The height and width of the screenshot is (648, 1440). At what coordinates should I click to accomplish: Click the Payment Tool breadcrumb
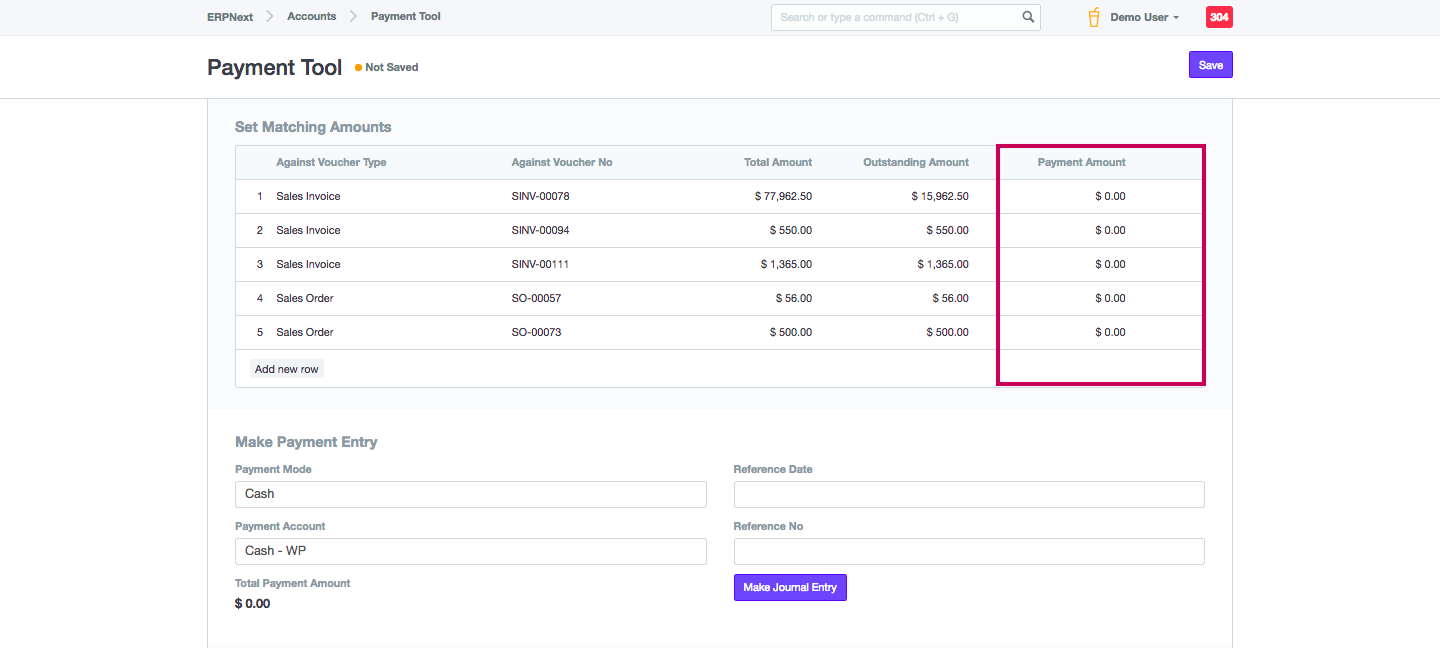click(405, 16)
